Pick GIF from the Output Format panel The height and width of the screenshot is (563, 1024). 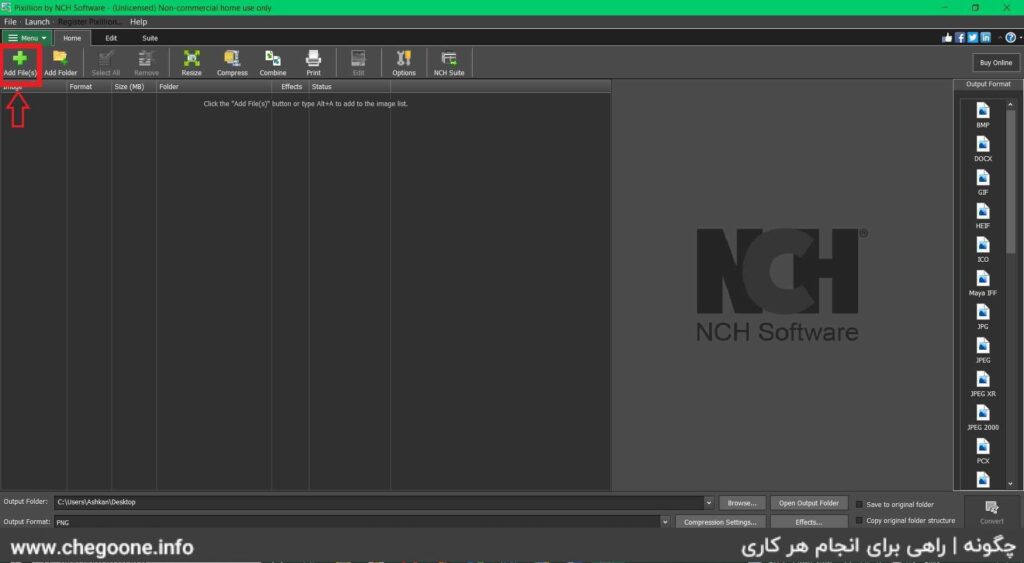982,182
